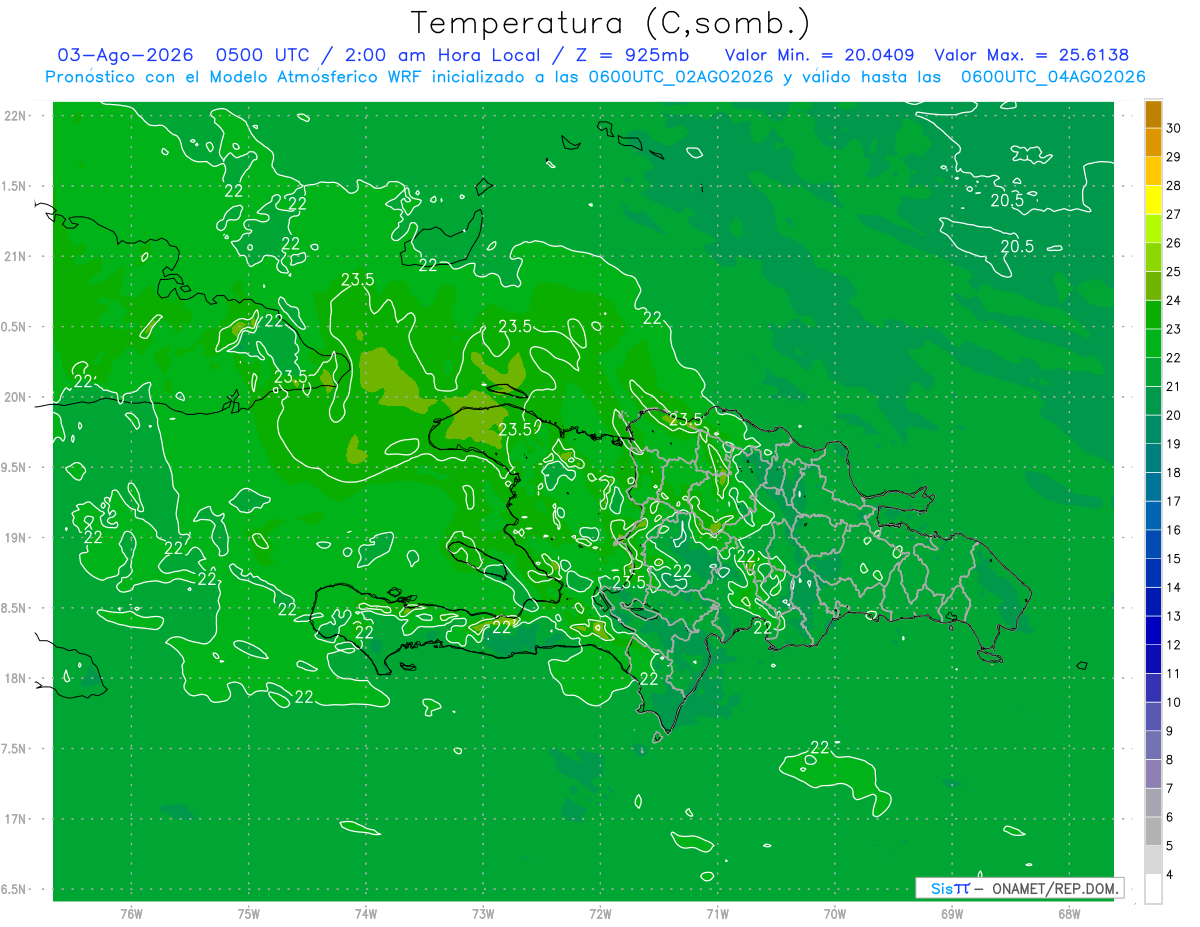Click the upper 20.5 contour label near 21.5N
This screenshot has height=927, width=1200.
pyautogui.click(x=1007, y=201)
